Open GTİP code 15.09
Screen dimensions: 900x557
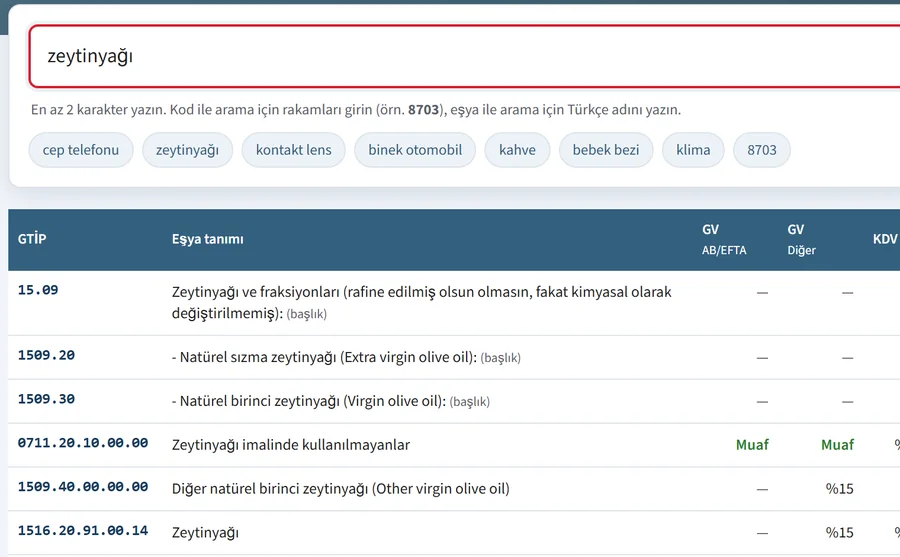38,290
